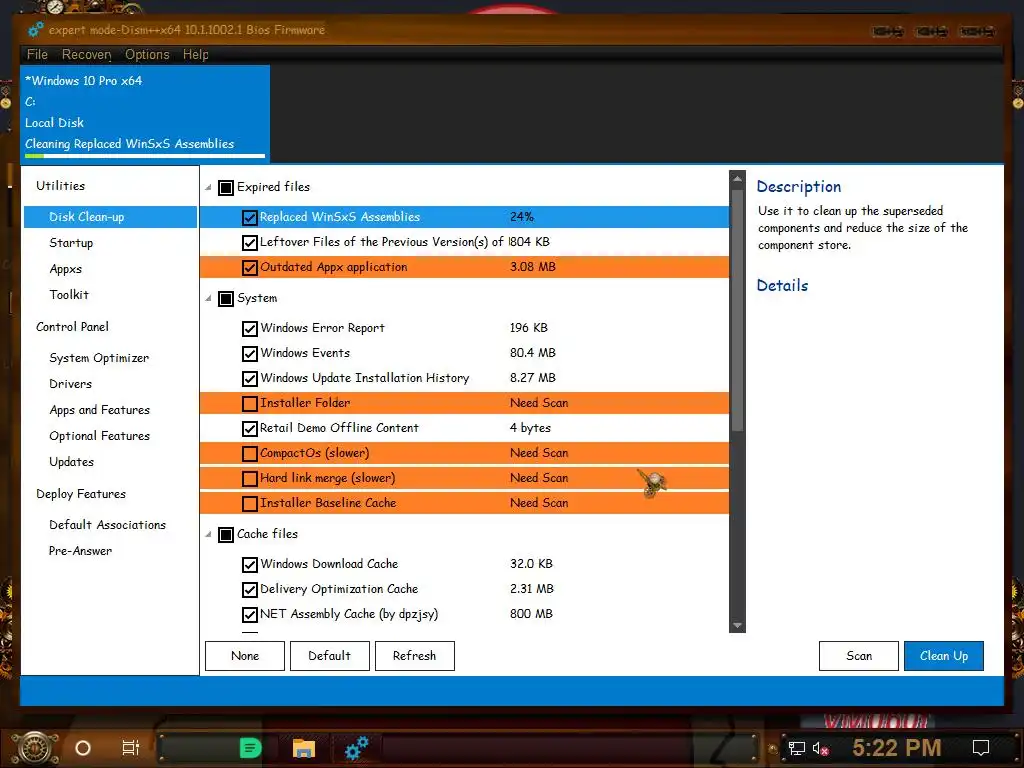Open the green notes app on taskbar
Image resolution: width=1024 pixels, height=768 pixels.
(250, 748)
